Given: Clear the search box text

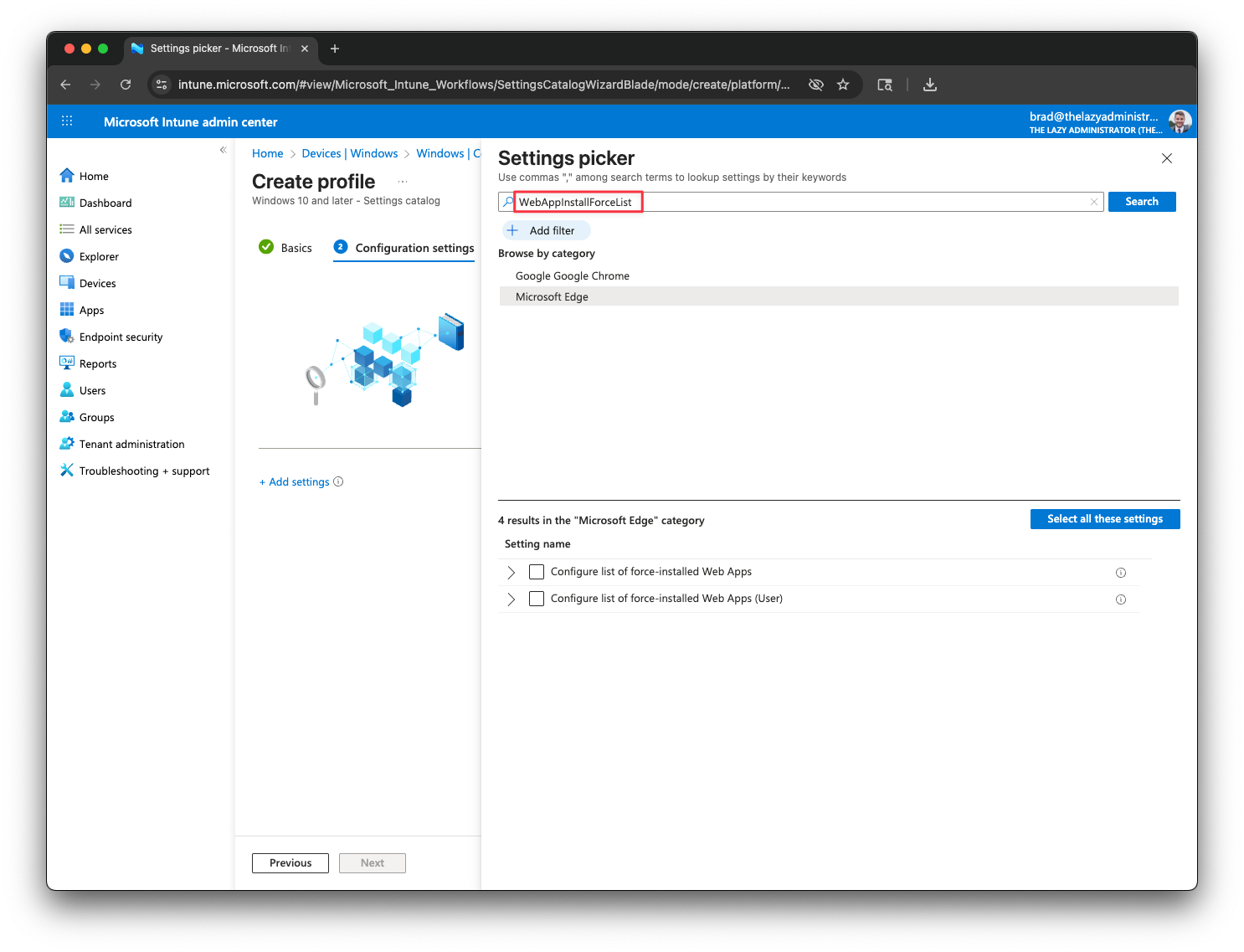Looking at the screenshot, I should 1094,202.
